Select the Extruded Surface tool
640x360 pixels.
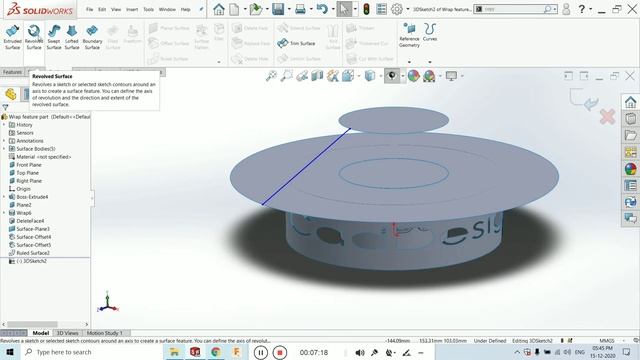click(x=13, y=37)
